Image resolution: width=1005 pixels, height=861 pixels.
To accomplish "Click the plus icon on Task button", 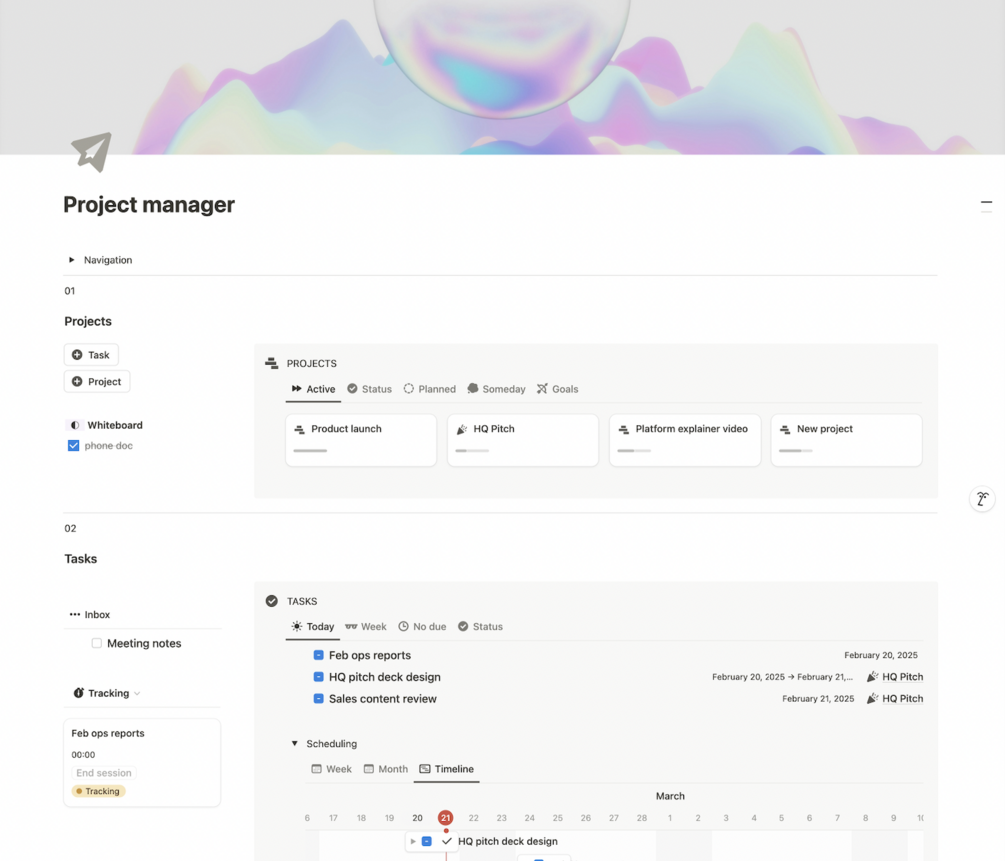I will click(x=77, y=355).
